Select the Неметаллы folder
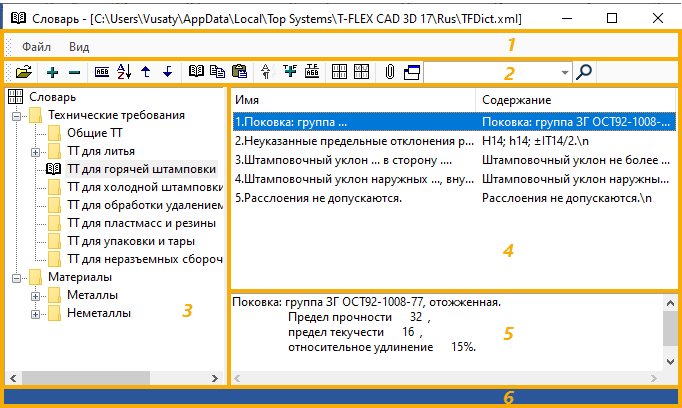The height and width of the screenshot is (408, 682). pos(99,313)
